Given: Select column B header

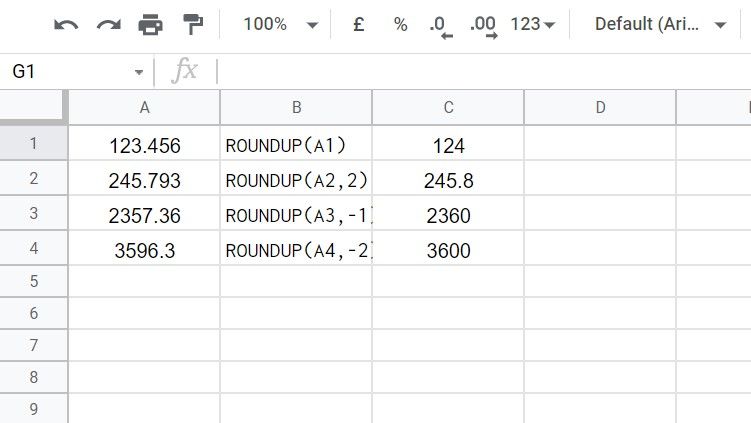Looking at the screenshot, I should (296, 108).
